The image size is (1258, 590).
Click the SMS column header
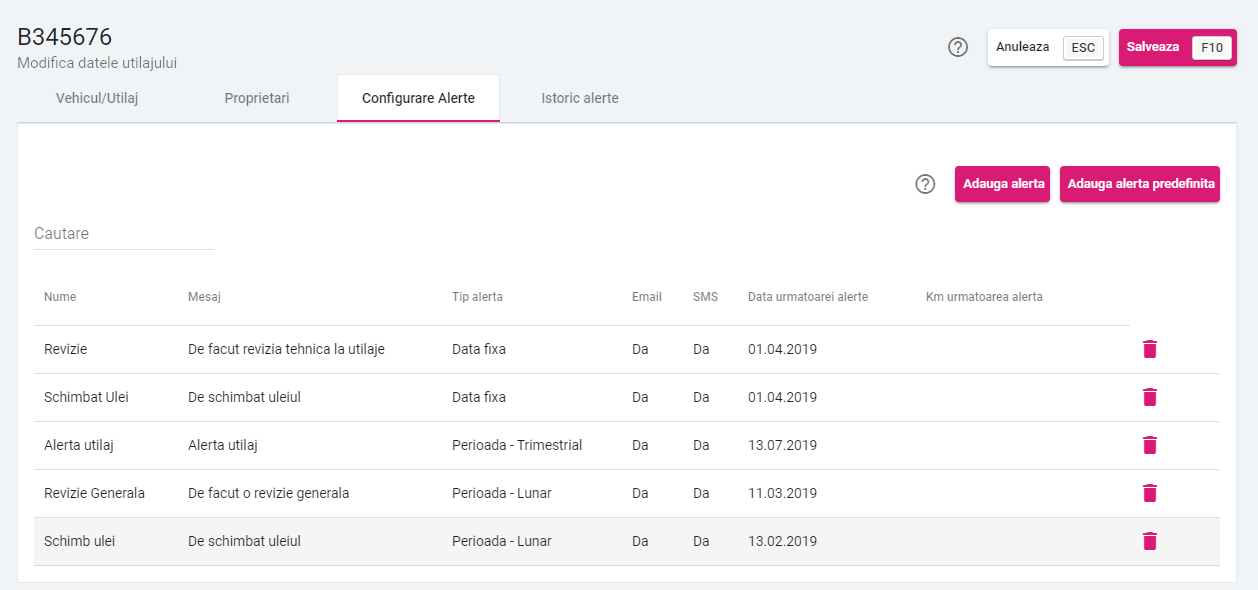click(x=705, y=297)
